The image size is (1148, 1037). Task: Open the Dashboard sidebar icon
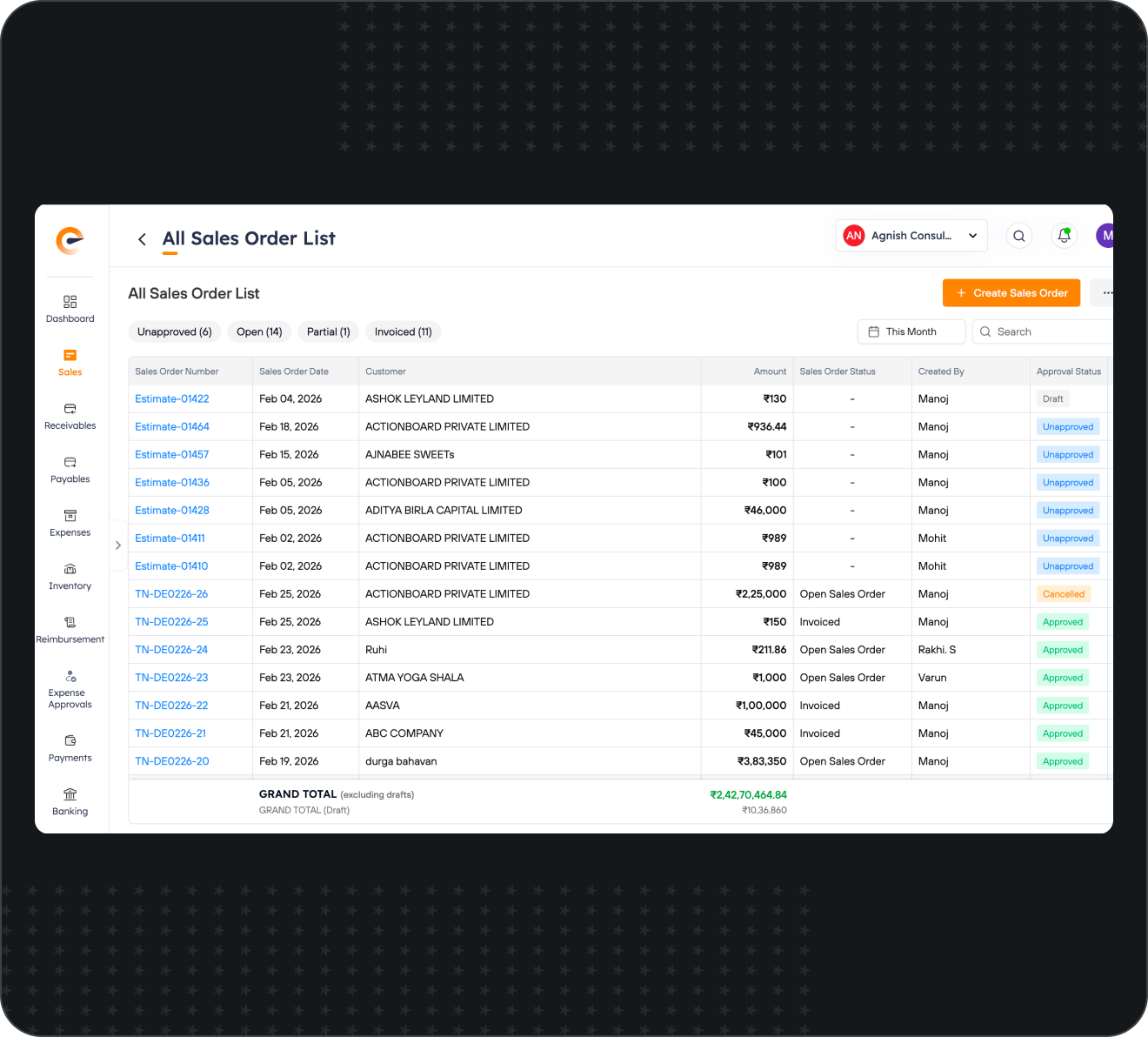70,309
